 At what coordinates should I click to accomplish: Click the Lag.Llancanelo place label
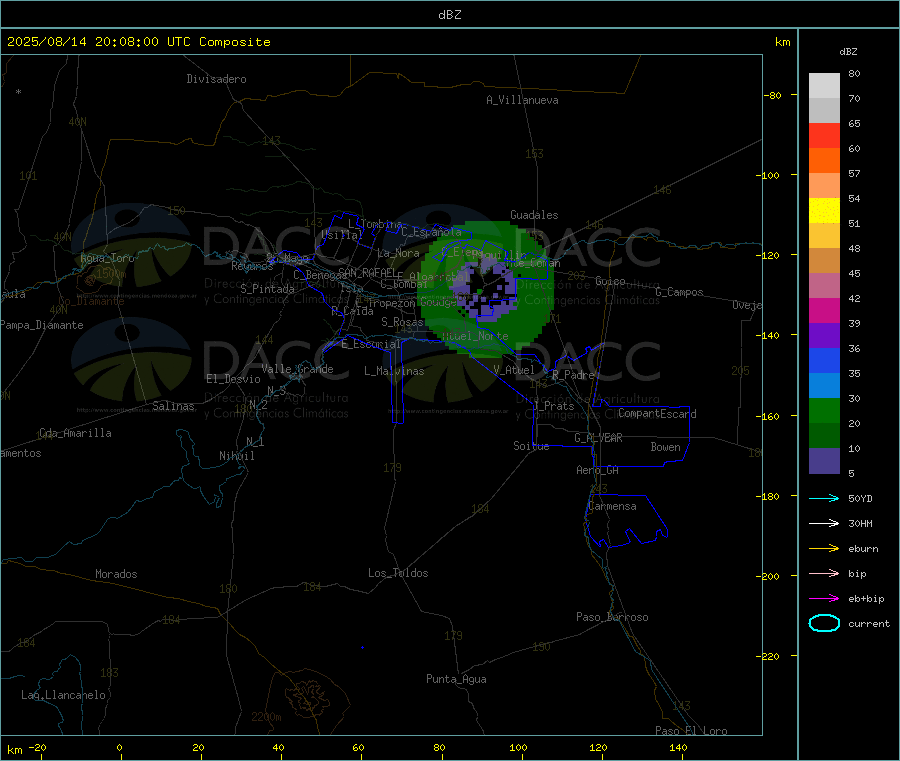pyautogui.click(x=64, y=695)
